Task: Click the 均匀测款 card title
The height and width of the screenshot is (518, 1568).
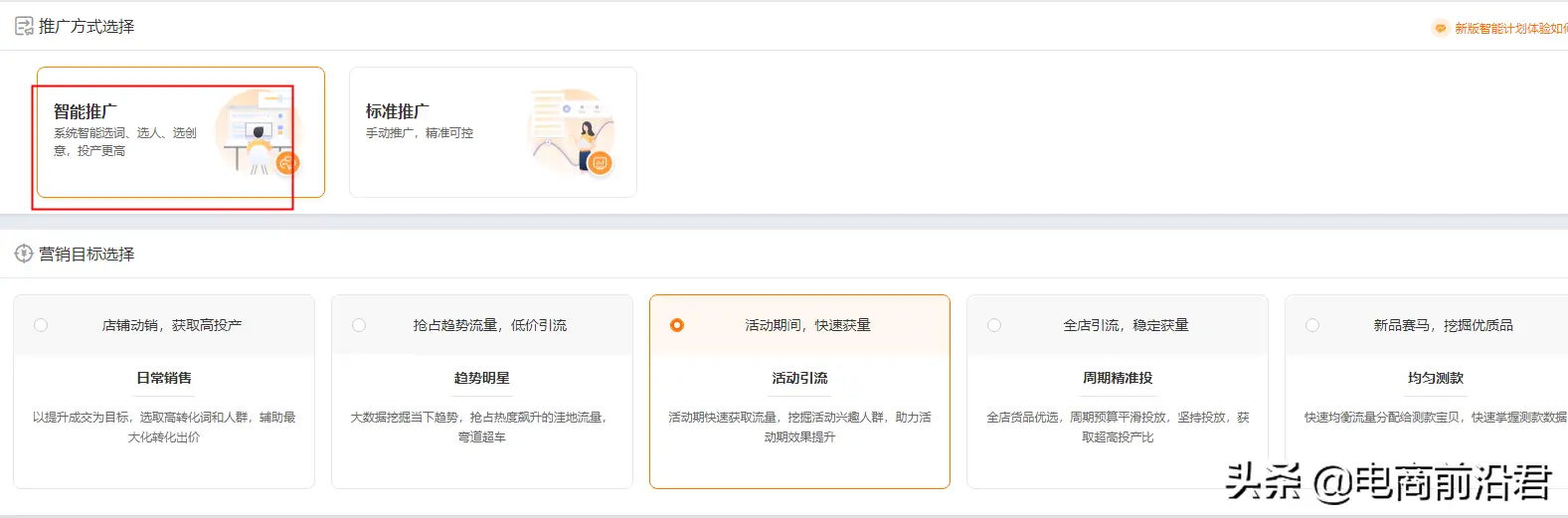Action: tap(1436, 378)
